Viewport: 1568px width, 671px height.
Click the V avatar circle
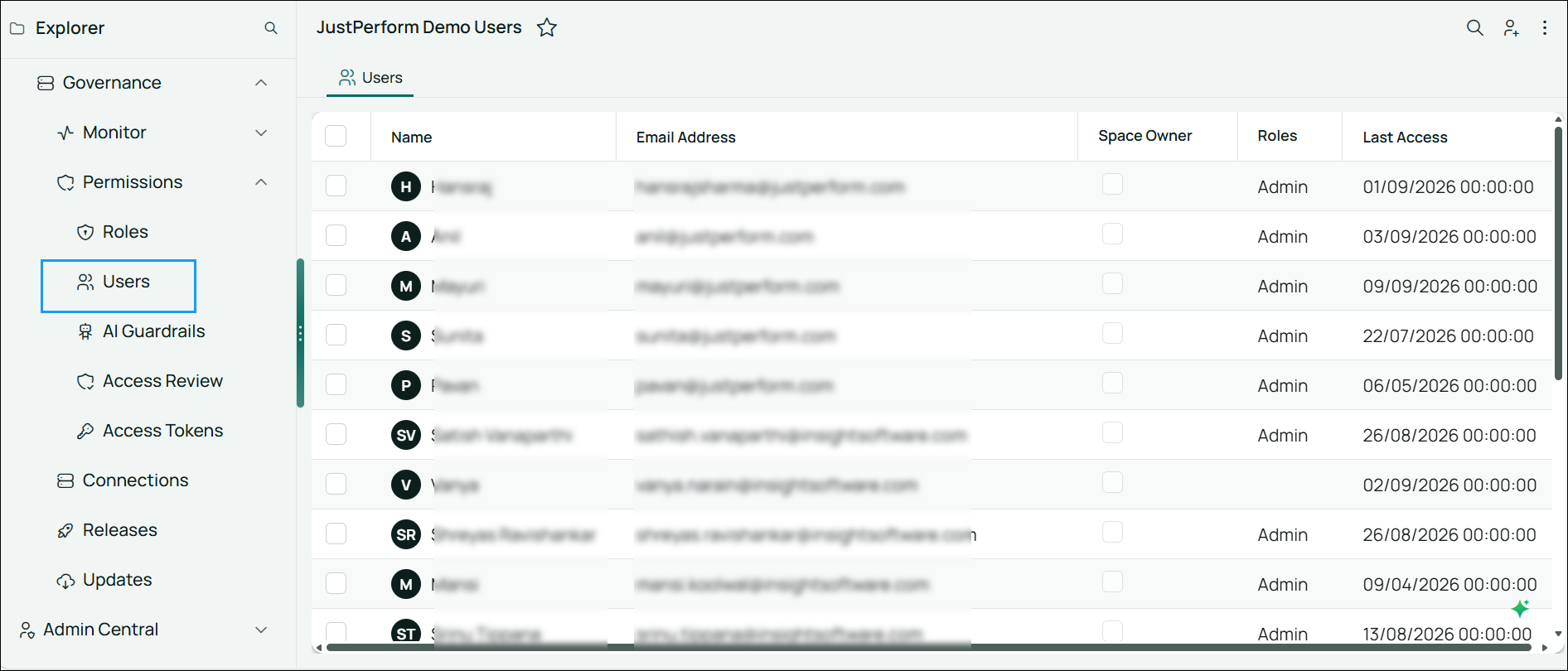pyautogui.click(x=406, y=485)
